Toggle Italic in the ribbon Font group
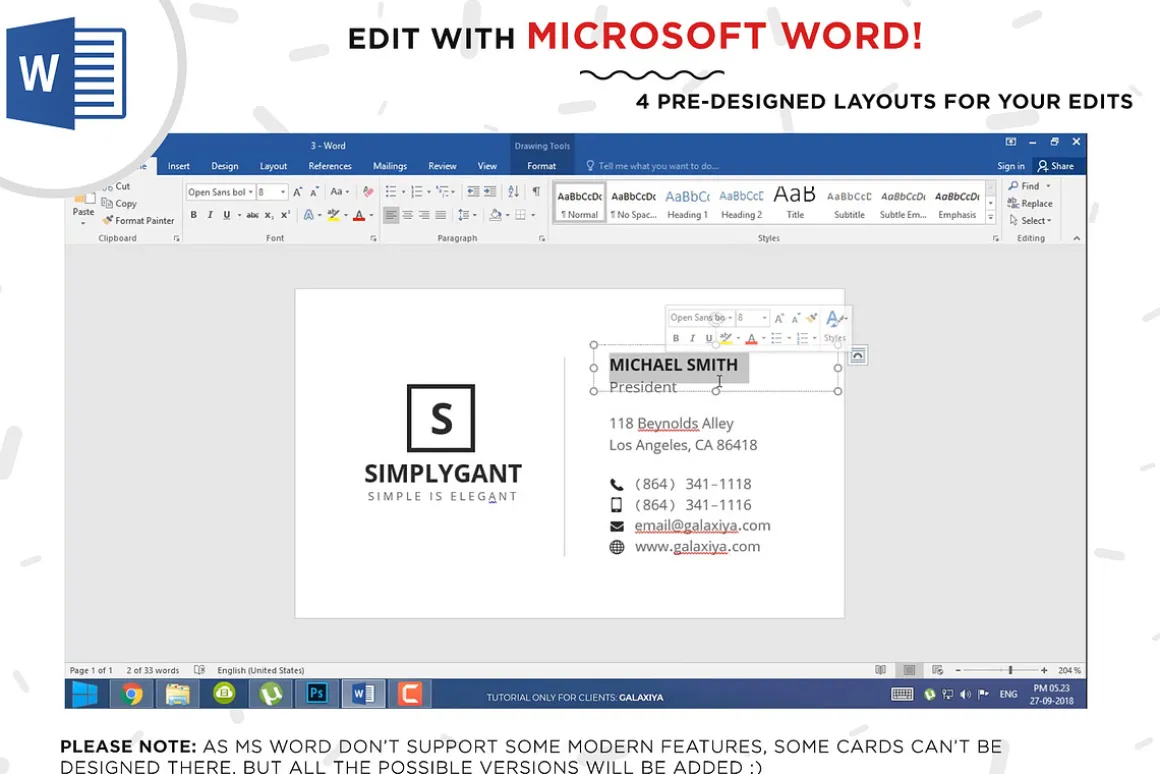This screenshot has height=774, width=1160. tap(210, 215)
